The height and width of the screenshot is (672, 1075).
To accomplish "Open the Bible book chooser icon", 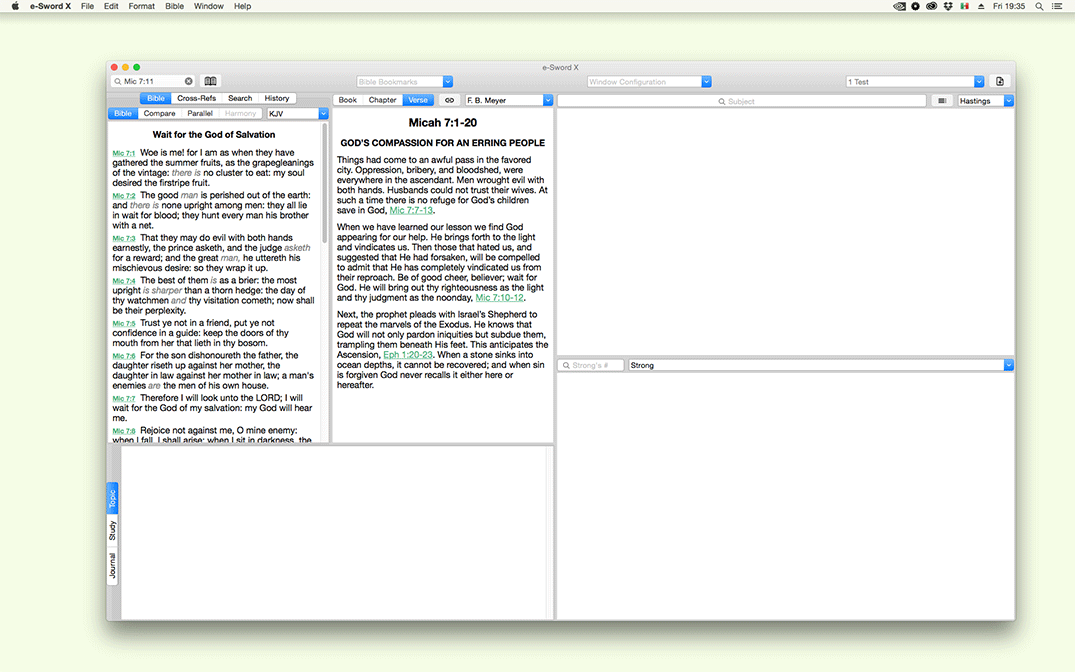I will 210,81.
